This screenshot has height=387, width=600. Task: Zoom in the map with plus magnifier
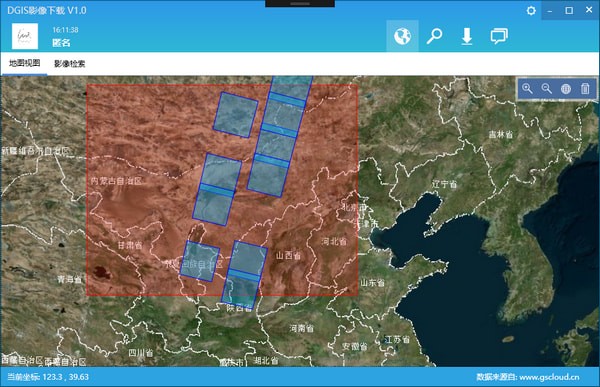pyautogui.click(x=527, y=89)
